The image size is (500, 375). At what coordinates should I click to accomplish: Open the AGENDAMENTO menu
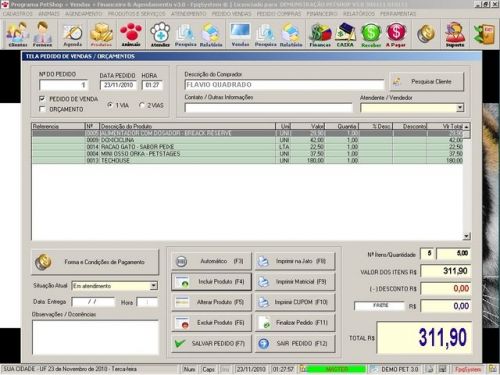pyautogui.click(x=84, y=14)
